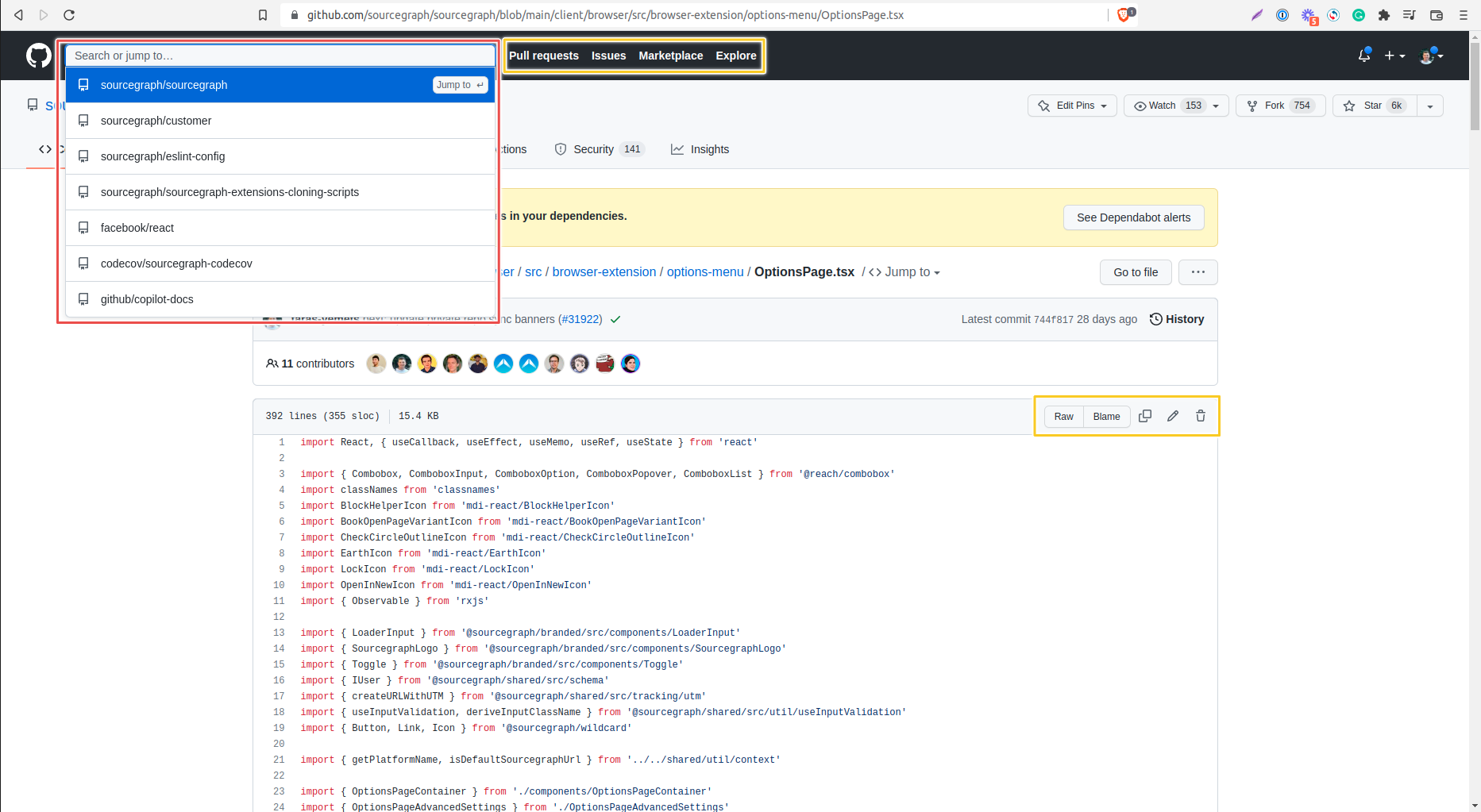Open the options-menu breadcrumb link

[705, 272]
